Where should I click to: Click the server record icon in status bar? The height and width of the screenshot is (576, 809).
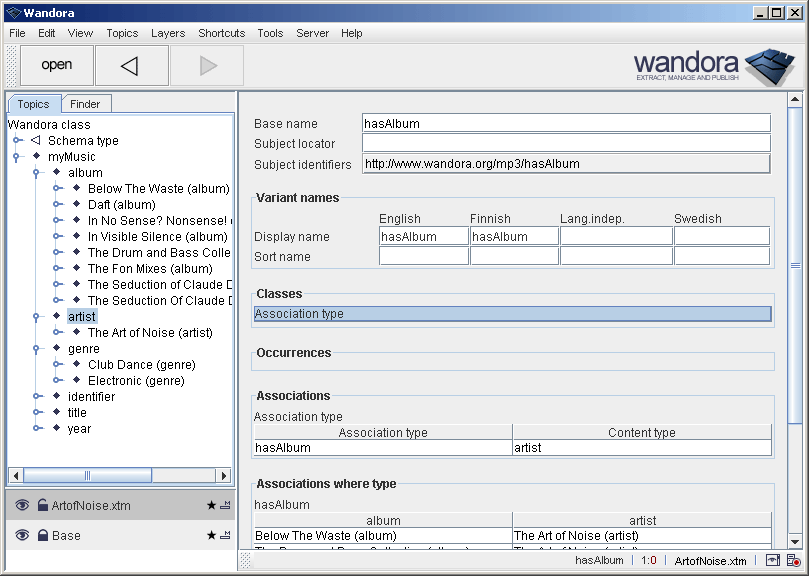coord(792,561)
